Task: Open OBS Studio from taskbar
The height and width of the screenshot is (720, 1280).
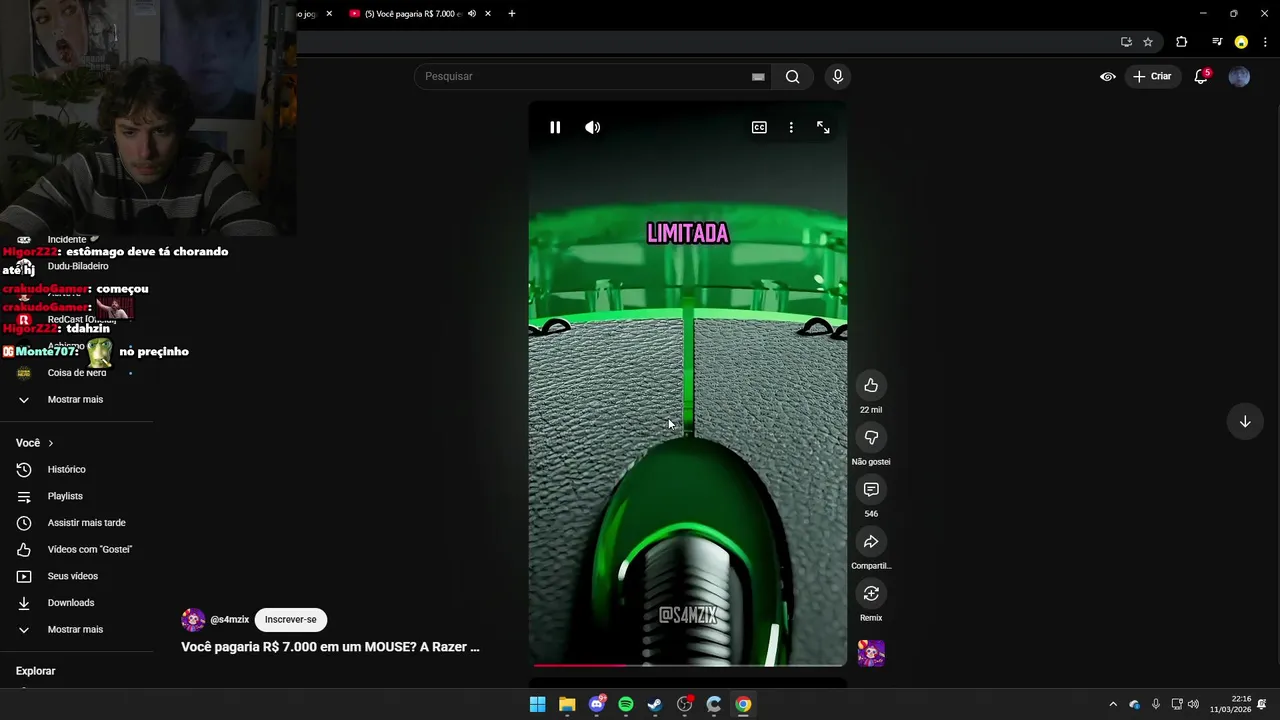Action: click(685, 704)
